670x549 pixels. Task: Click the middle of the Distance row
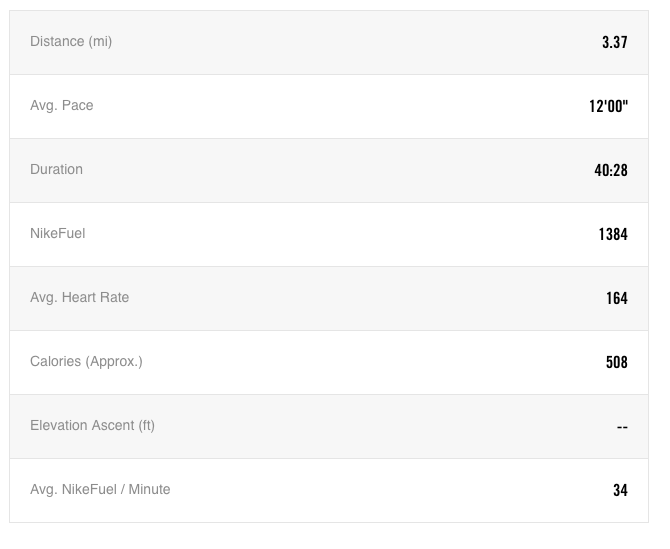[329, 43]
